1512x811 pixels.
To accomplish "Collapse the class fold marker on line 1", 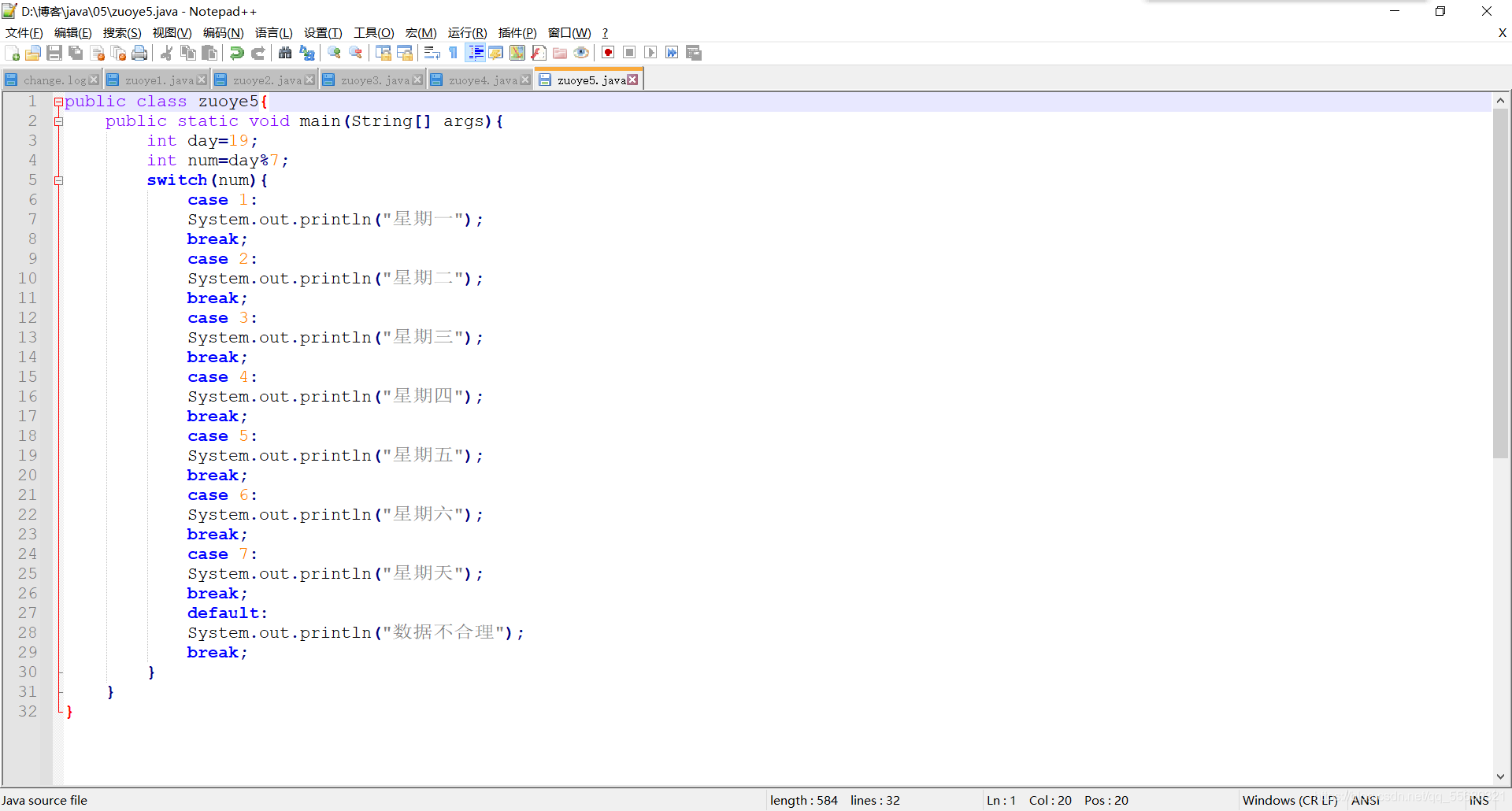I will click(x=58, y=102).
